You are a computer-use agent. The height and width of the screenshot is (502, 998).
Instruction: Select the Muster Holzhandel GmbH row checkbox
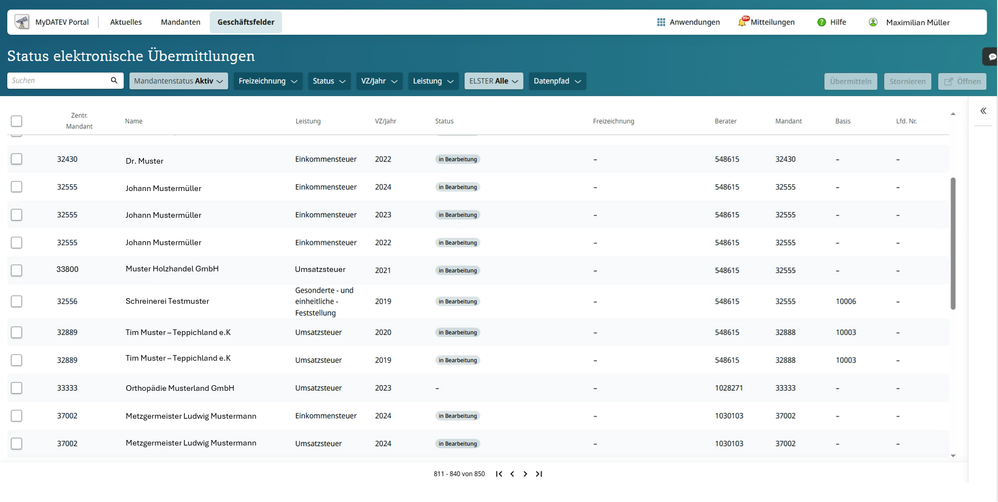(x=16, y=269)
